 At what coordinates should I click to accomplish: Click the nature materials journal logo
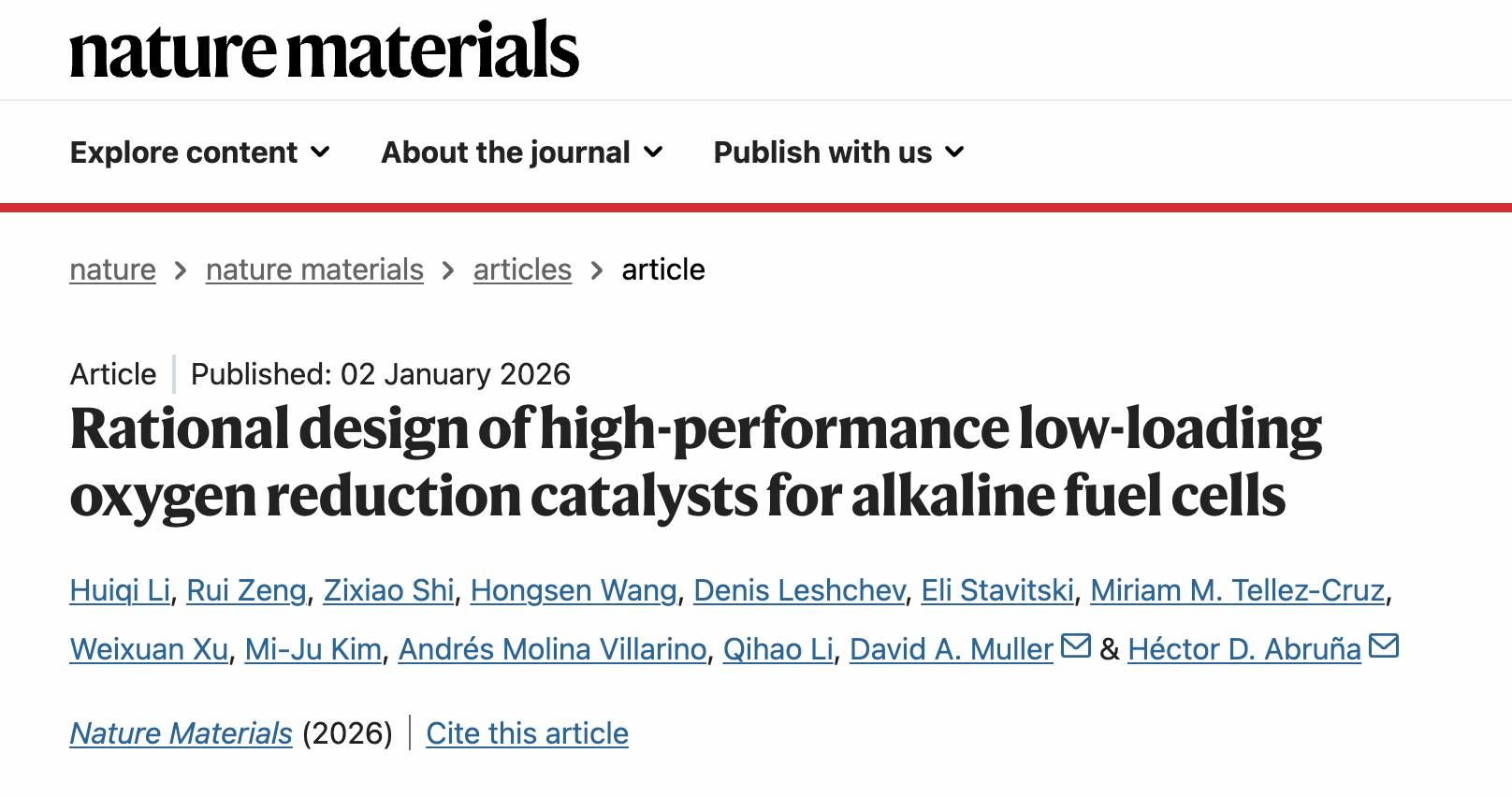324,51
